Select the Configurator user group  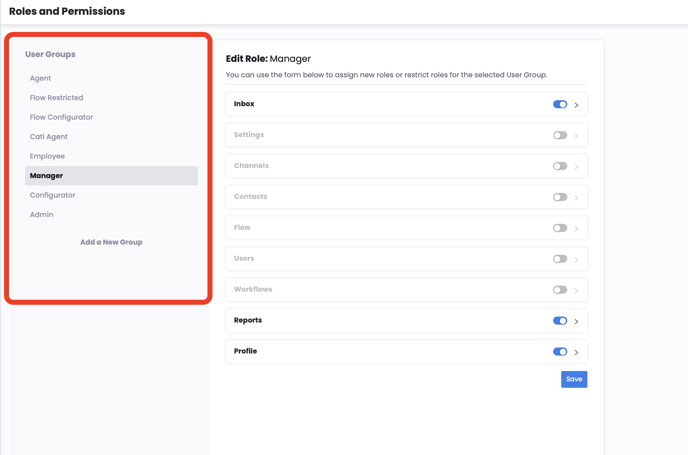pos(53,195)
